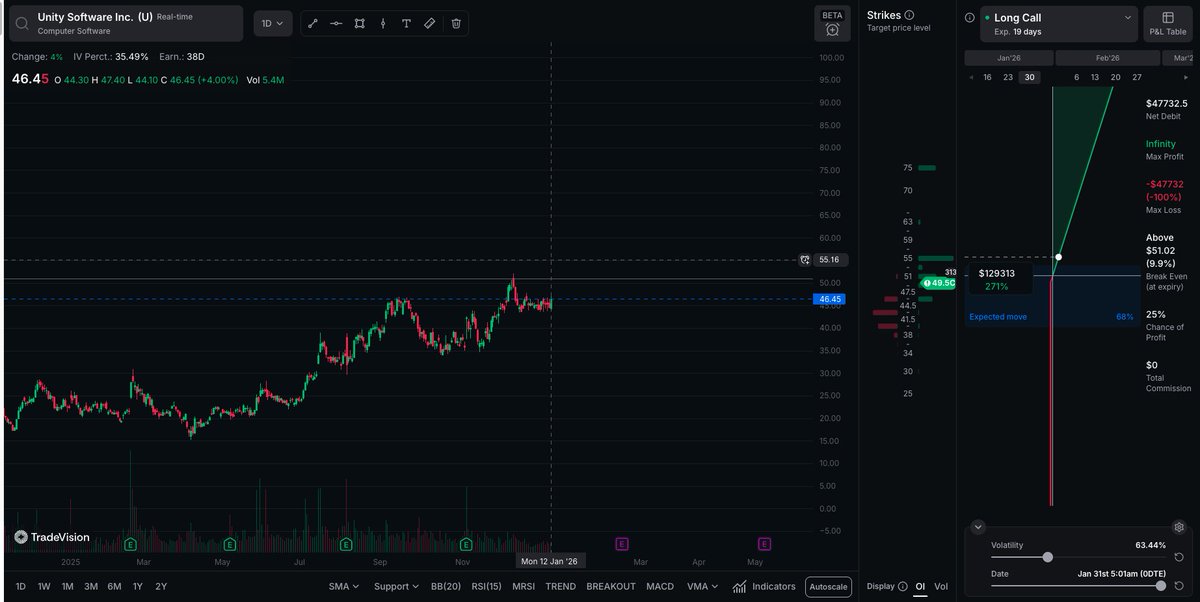Open the Support indicator dropdown

[x=397, y=587]
